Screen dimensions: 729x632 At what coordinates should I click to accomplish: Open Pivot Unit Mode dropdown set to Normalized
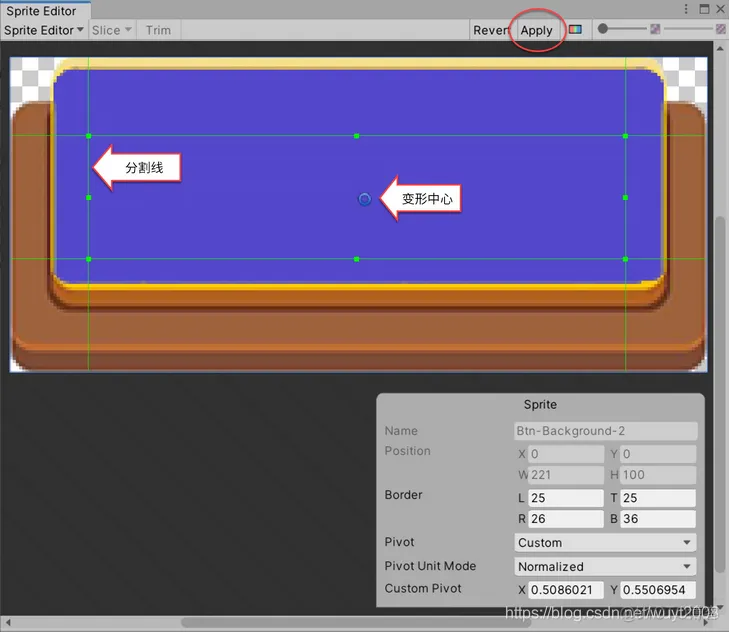pos(605,566)
